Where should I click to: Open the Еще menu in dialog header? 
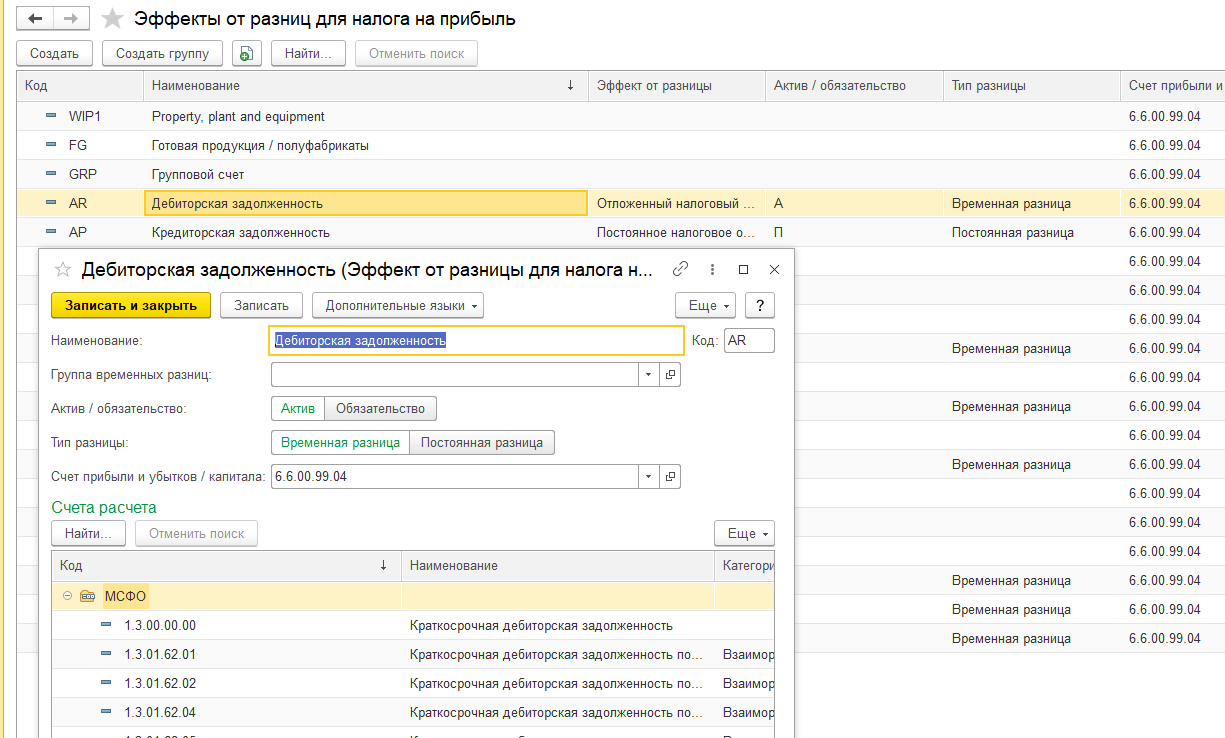(x=705, y=305)
